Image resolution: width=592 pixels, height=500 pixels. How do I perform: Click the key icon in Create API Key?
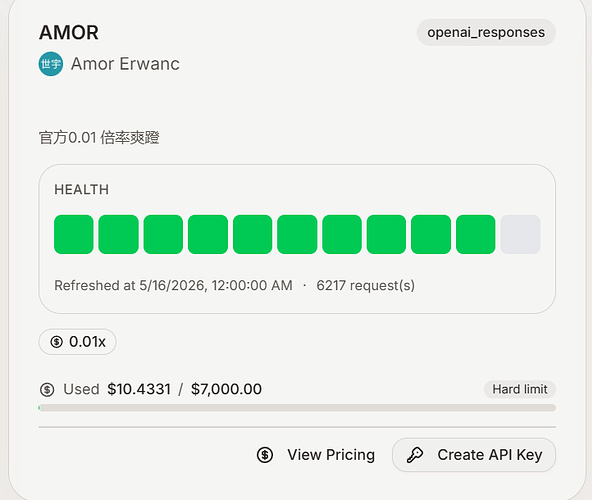(415, 455)
